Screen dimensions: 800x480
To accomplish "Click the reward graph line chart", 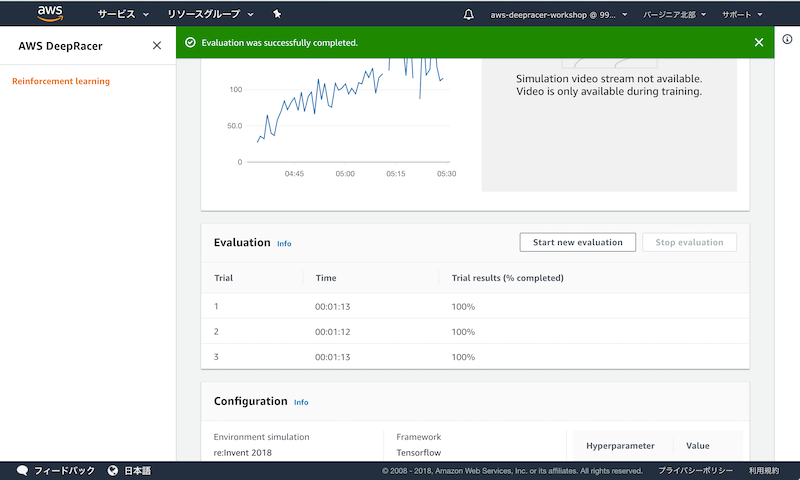I will click(340, 117).
